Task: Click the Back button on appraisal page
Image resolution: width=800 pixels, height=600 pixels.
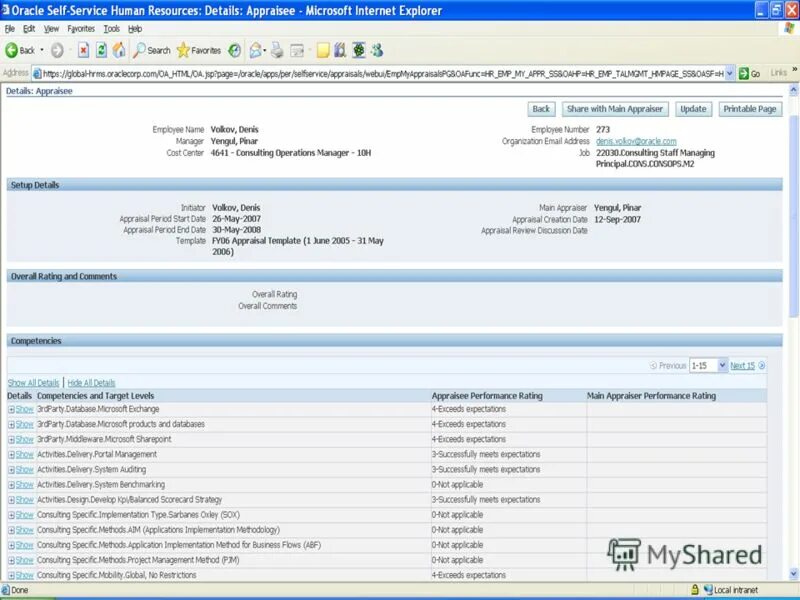Action: [x=541, y=109]
